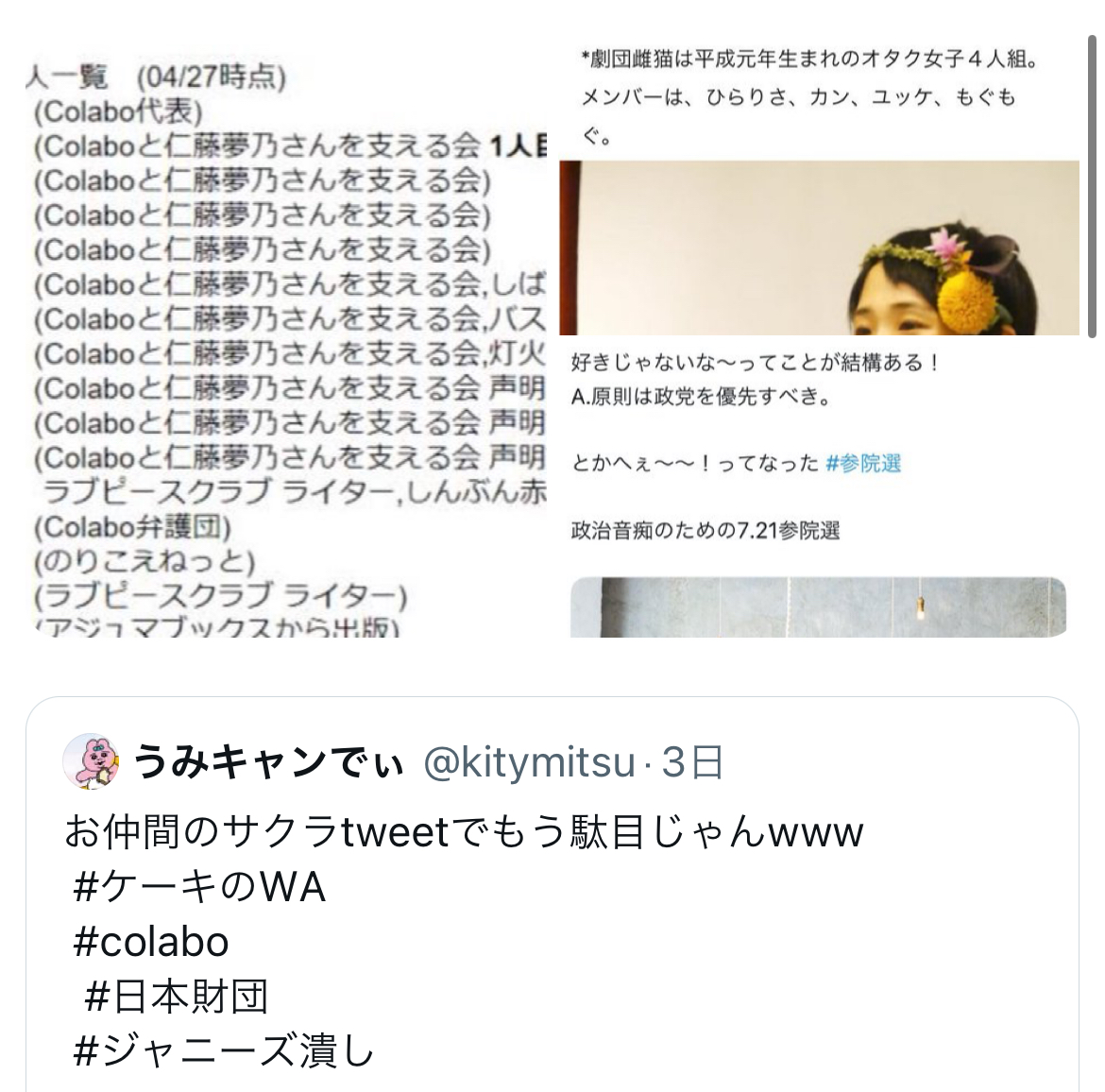Open the うみキャンでぃ display name

[268, 762]
